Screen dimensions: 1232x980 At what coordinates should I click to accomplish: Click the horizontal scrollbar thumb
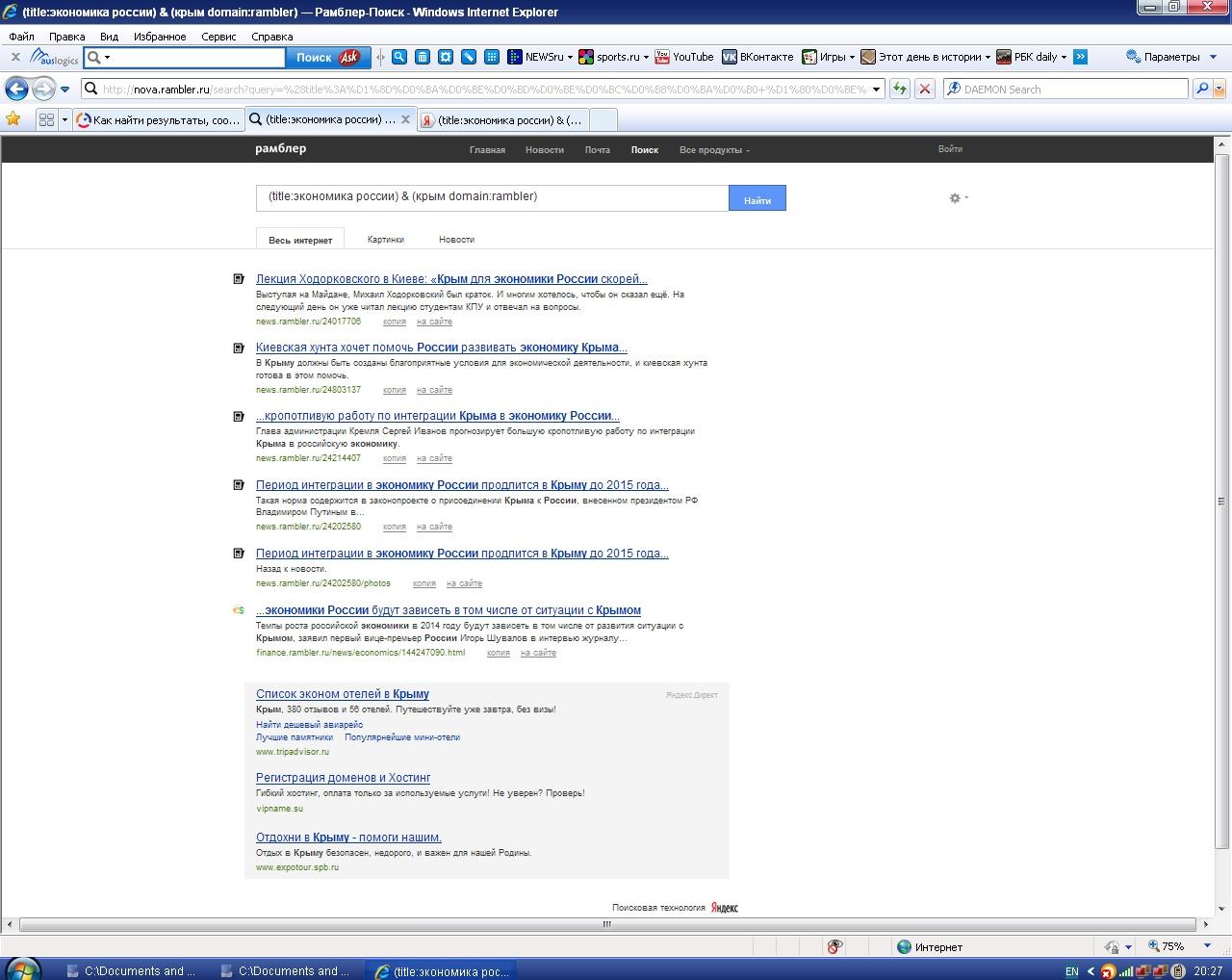coord(607,924)
